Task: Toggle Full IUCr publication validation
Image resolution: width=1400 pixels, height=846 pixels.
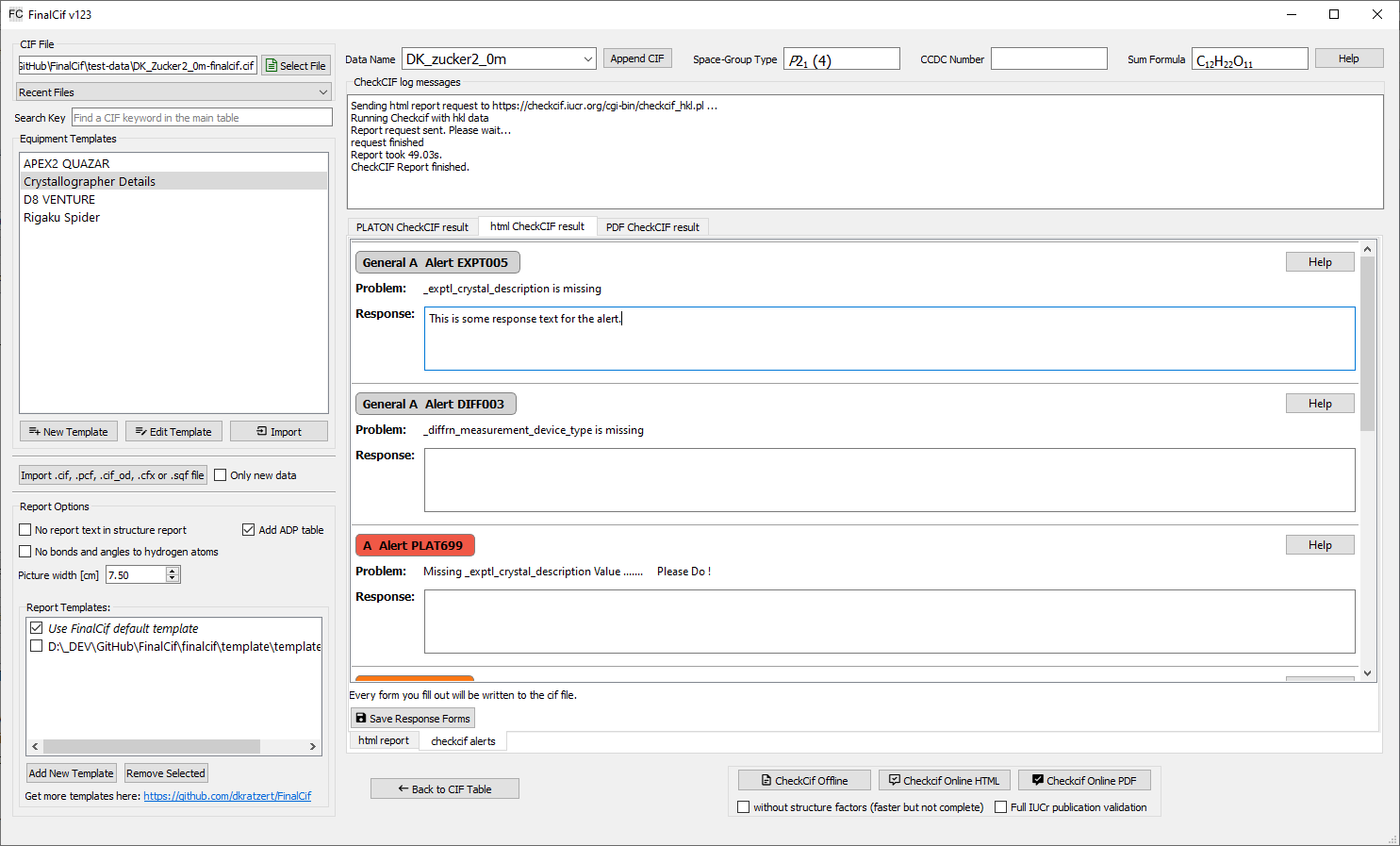Action: (1001, 807)
